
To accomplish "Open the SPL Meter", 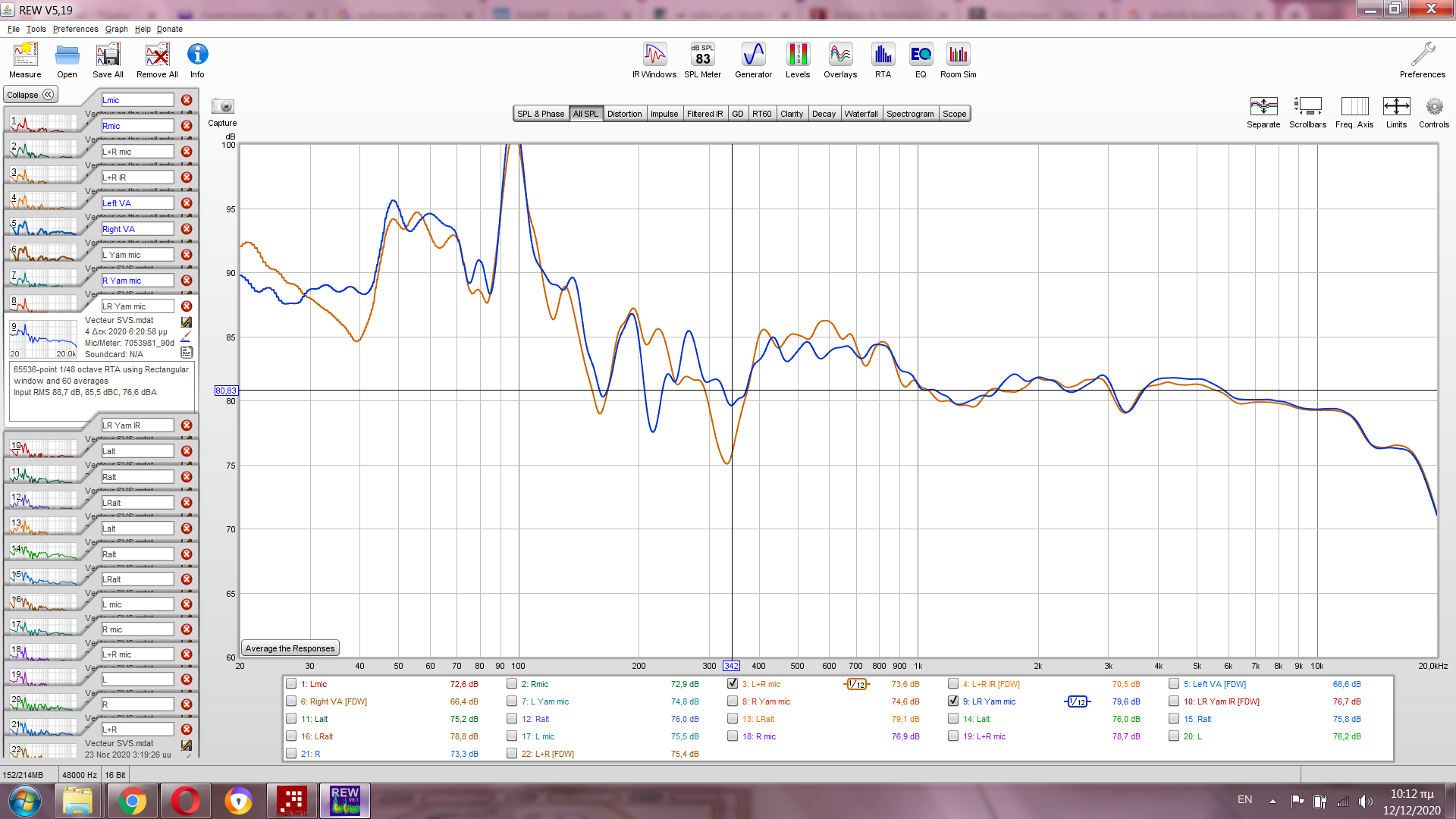I will click(x=702, y=60).
